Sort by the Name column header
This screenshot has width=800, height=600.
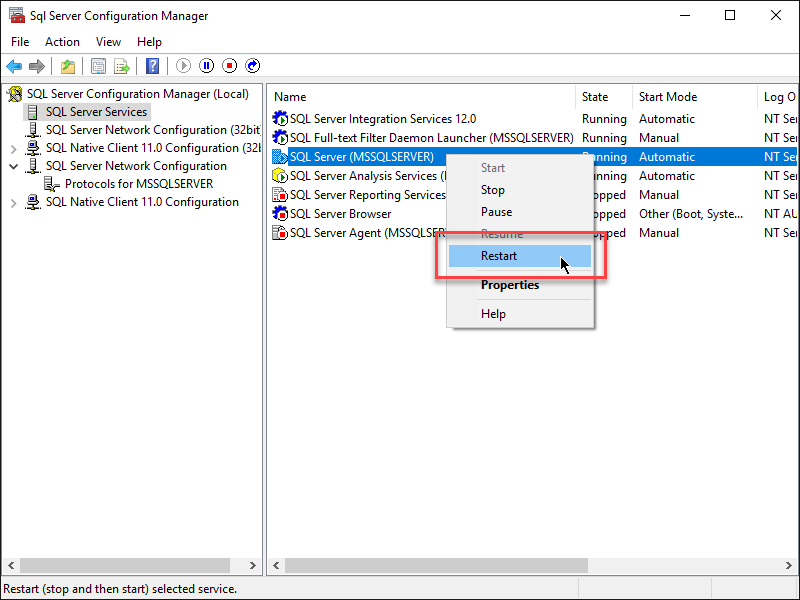coord(422,97)
